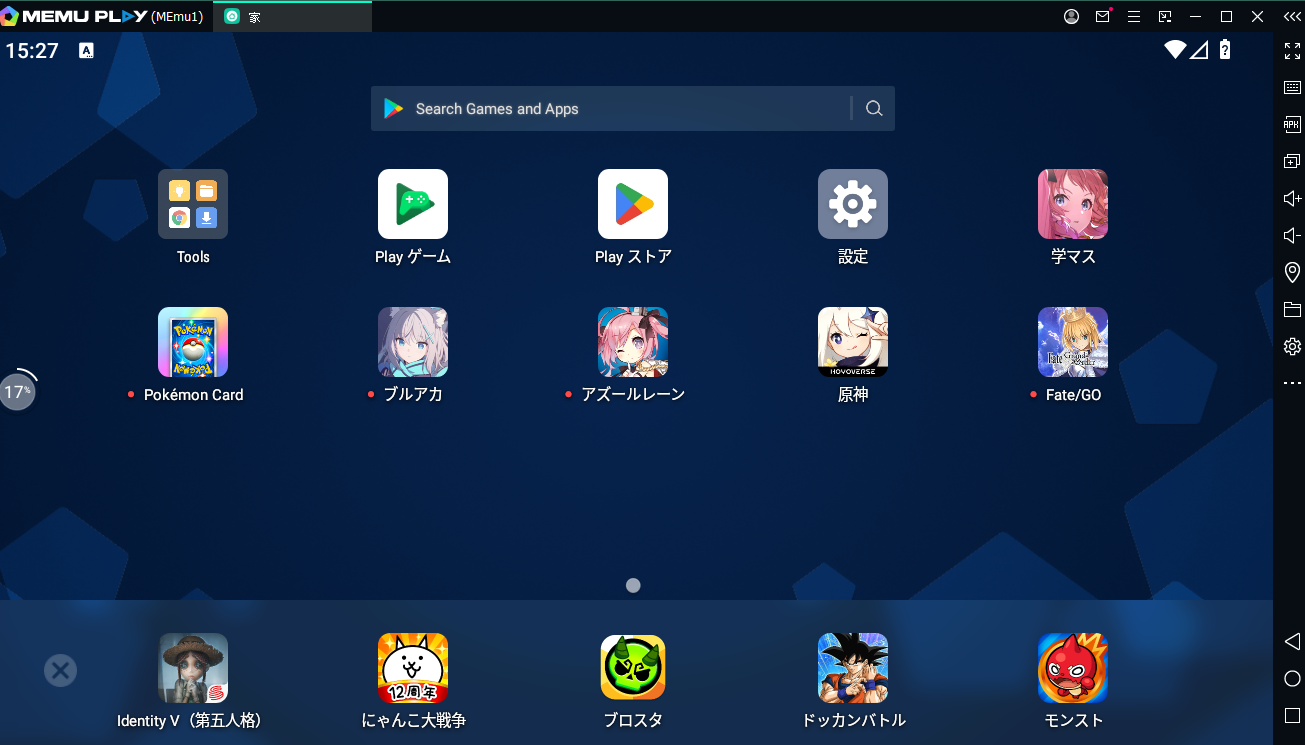Show more sidebar tools via three dots
Viewport: 1305px width, 745px height.
(1292, 383)
